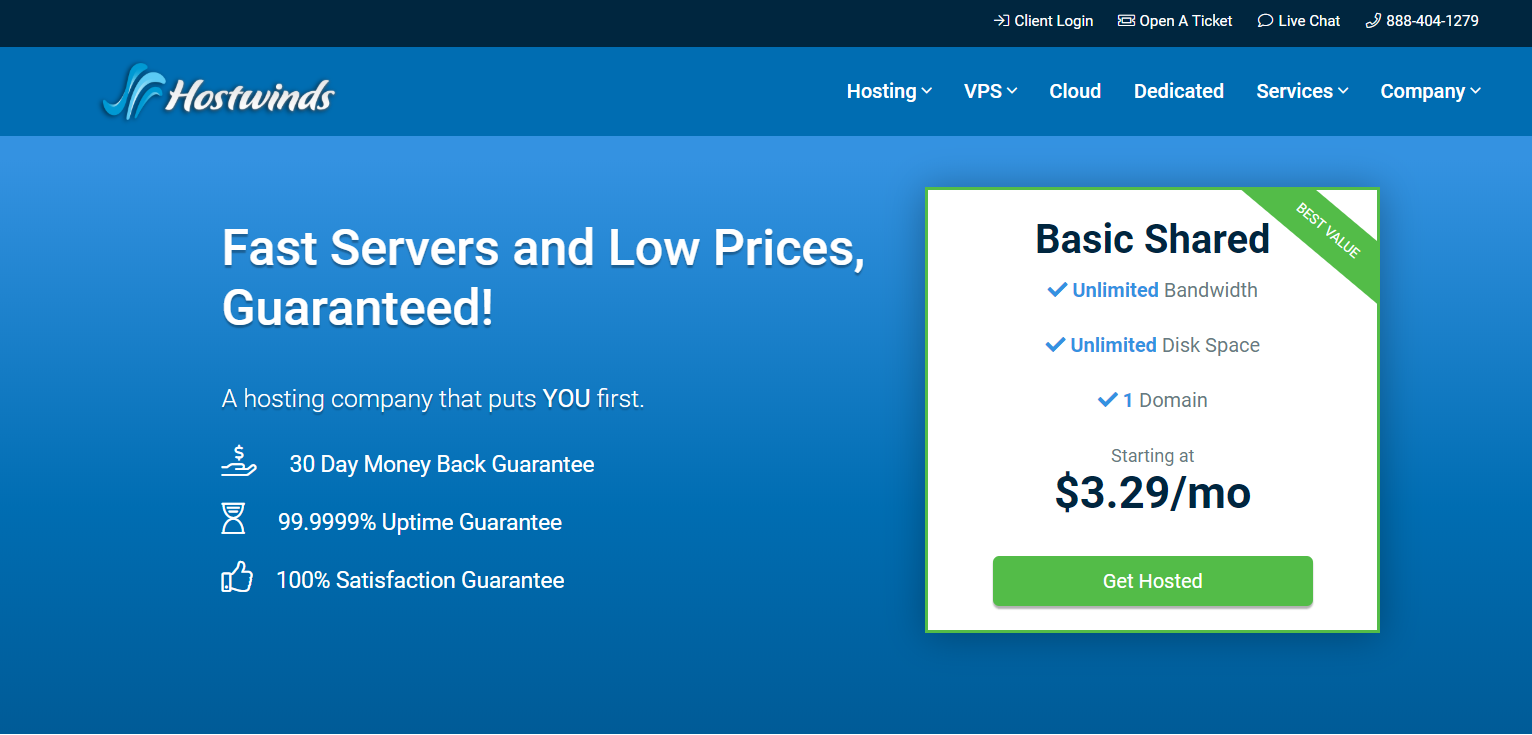Viewport: 1532px width, 735px height.
Task: Expand the Hosting dropdown menu
Action: (x=889, y=91)
